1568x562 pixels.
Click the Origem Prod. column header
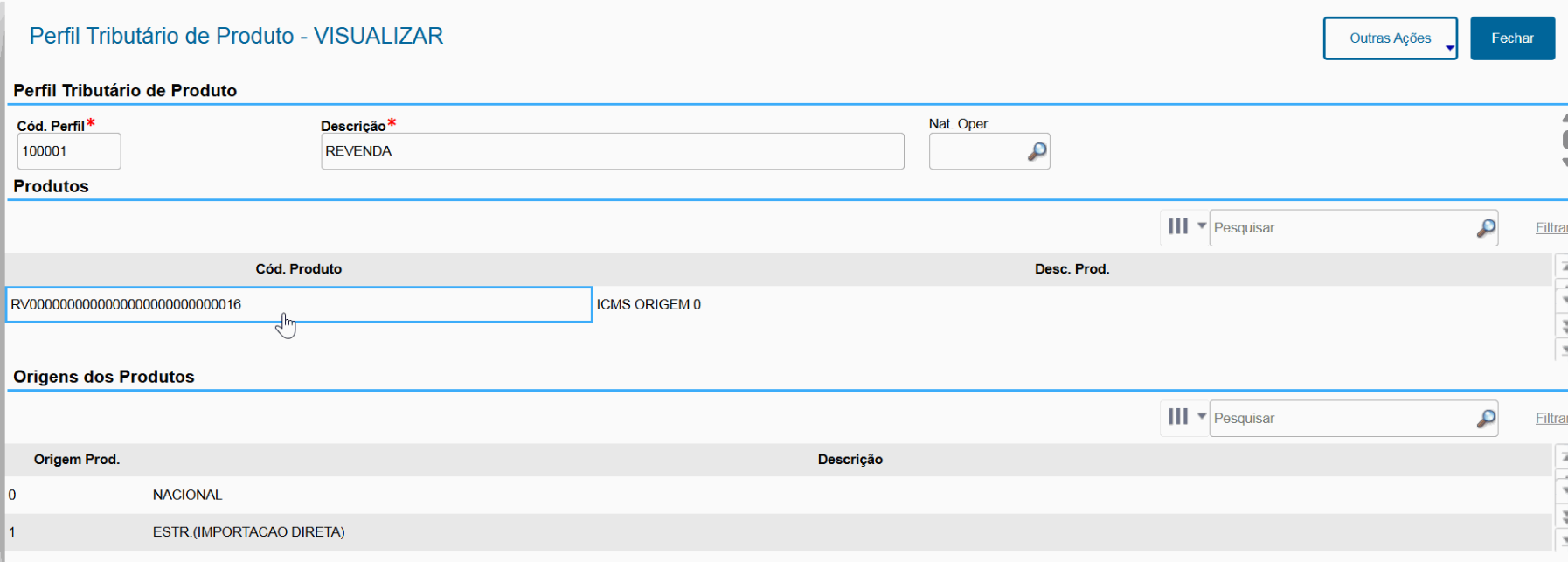77,460
